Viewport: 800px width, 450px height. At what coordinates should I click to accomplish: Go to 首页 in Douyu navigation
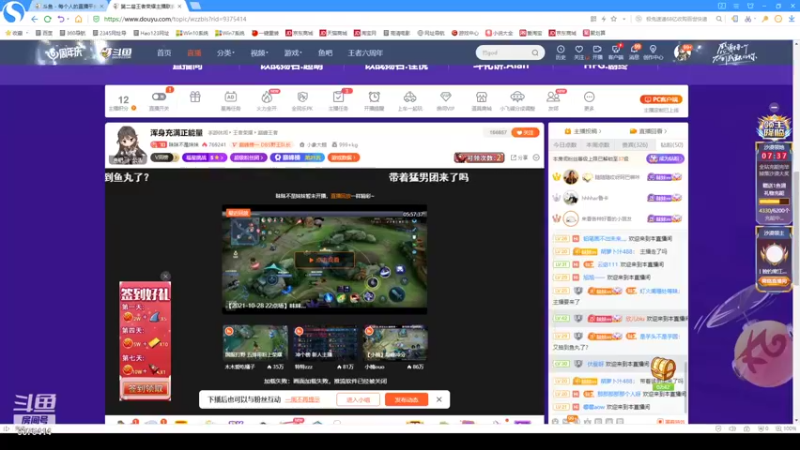[164, 53]
